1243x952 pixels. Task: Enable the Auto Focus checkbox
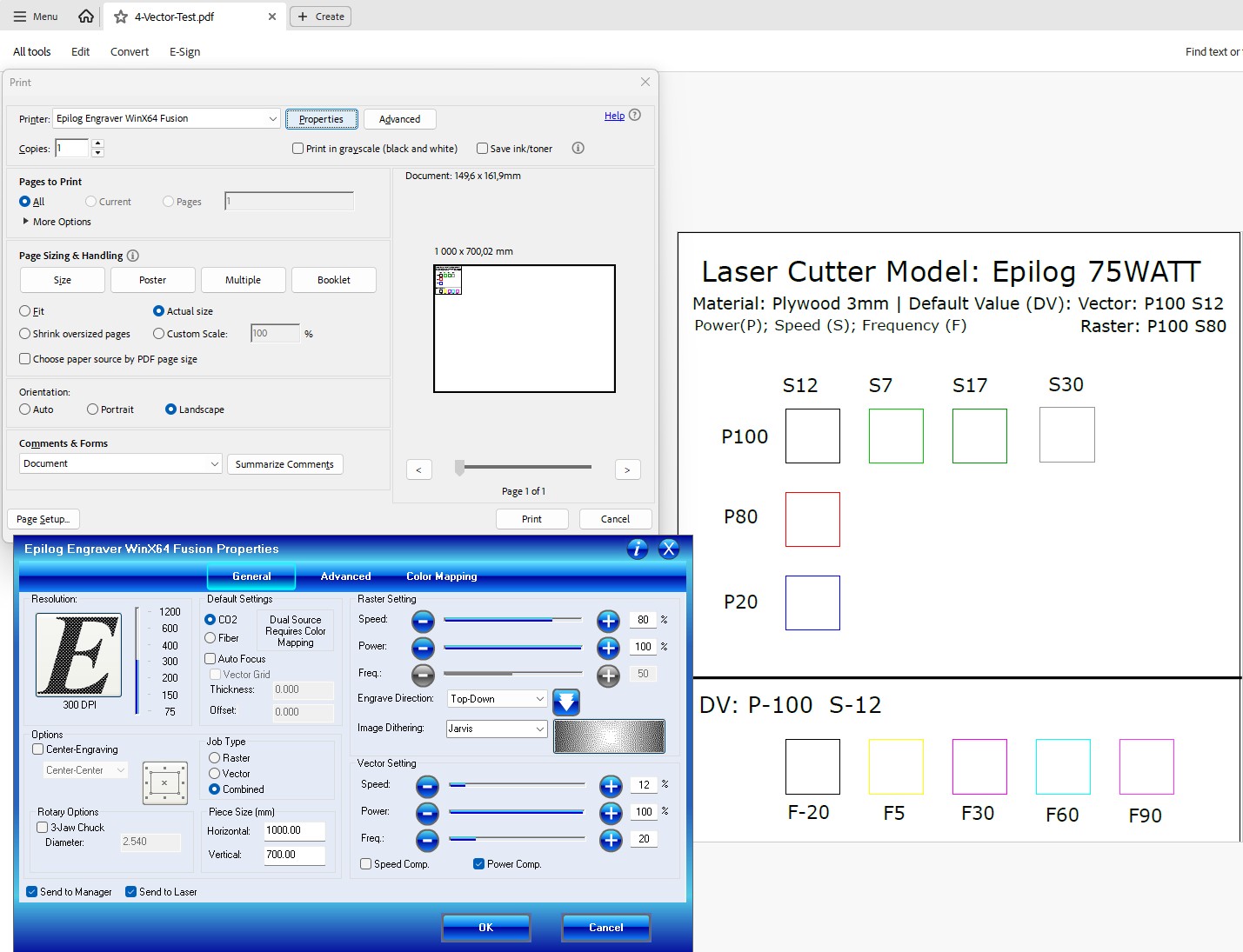[x=210, y=658]
